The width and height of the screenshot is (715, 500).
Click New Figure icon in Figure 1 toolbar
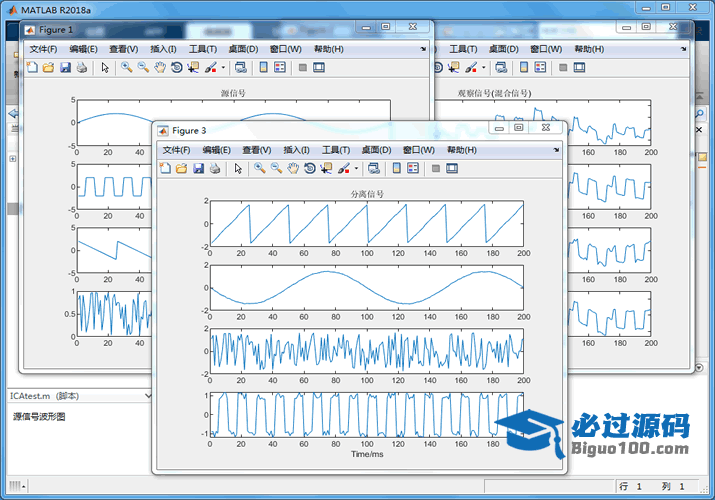point(32,67)
